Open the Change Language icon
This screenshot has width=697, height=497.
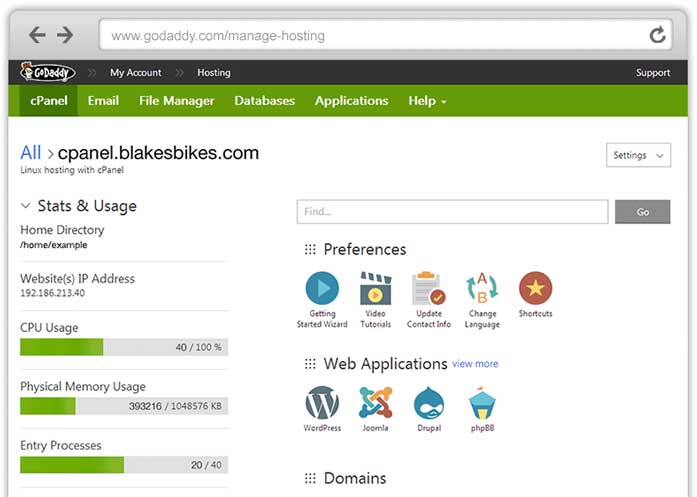pyautogui.click(x=482, y=289)
